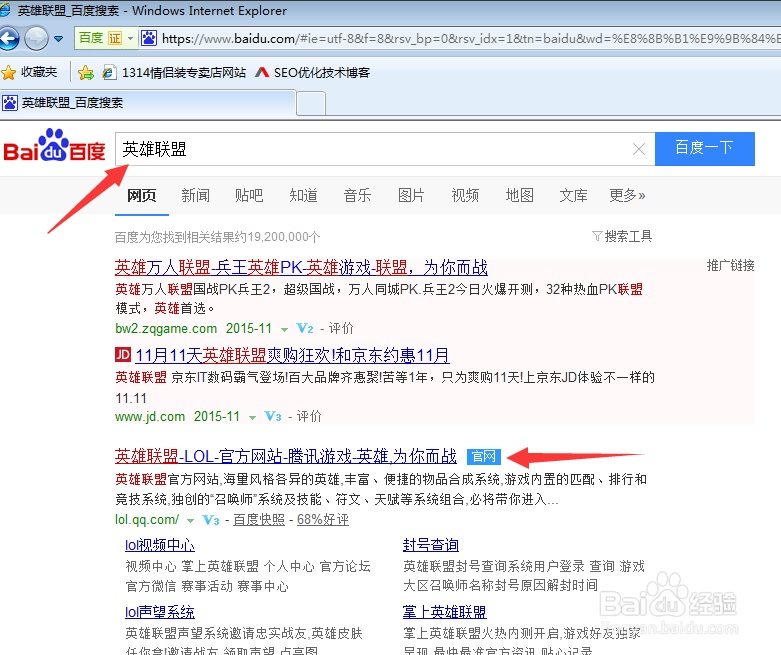
Task: Click the 推广链接 label
Action: point(731,265)
